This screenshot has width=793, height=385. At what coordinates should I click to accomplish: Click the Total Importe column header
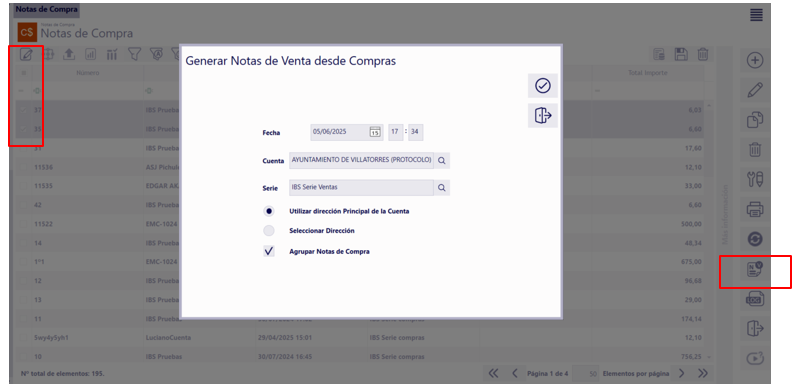click(x=647, y=73)
